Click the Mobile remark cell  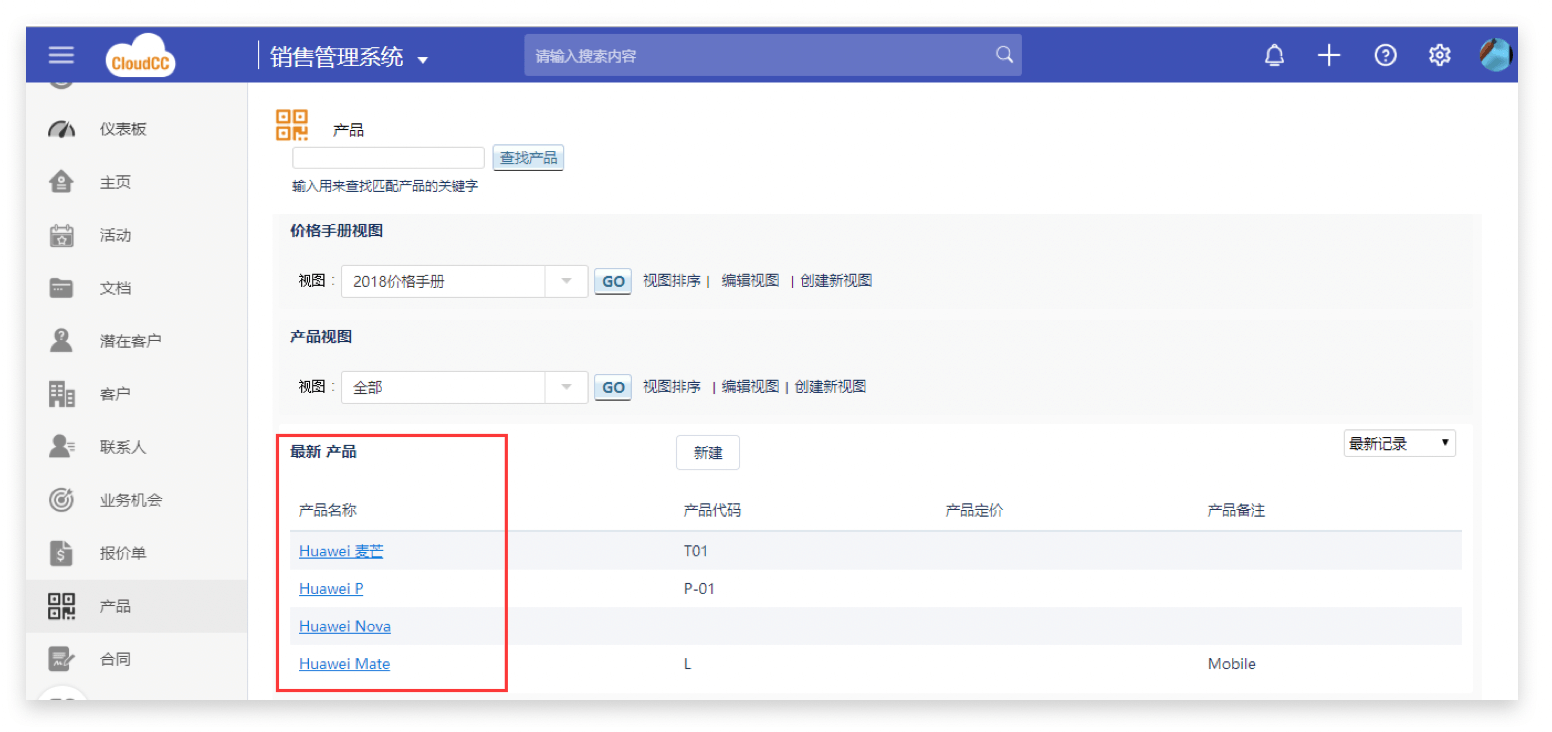[x=1232, y=664]
